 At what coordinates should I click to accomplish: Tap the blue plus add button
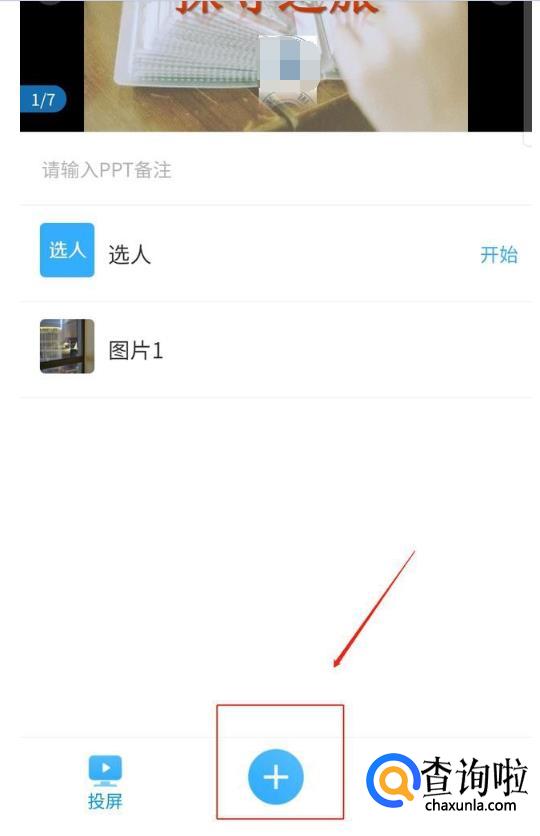[276, 776]
